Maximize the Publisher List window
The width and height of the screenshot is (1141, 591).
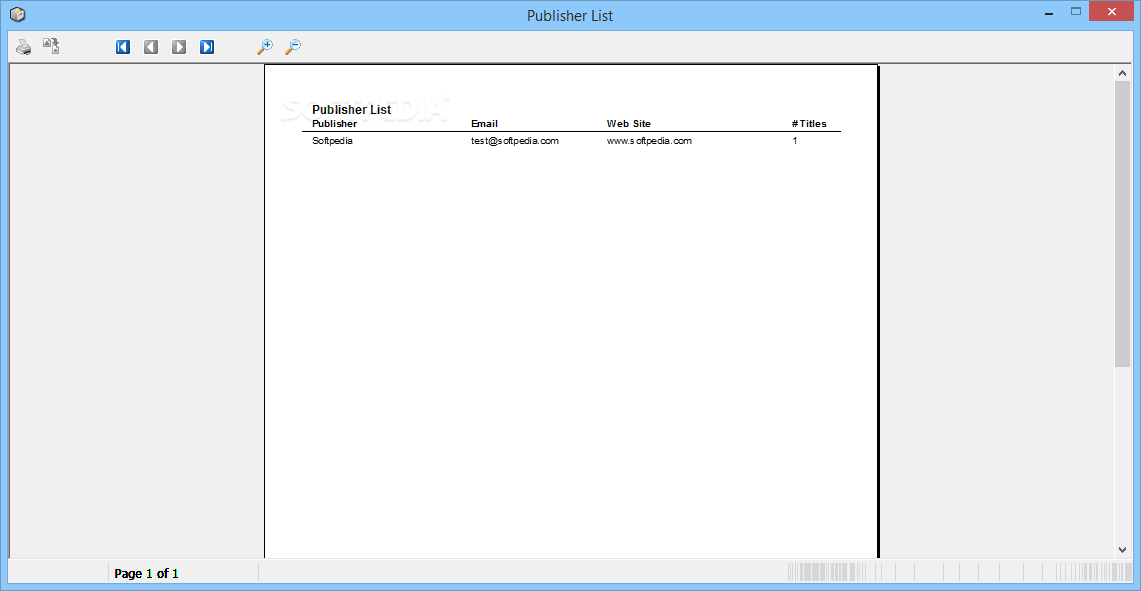(1076, 12)
